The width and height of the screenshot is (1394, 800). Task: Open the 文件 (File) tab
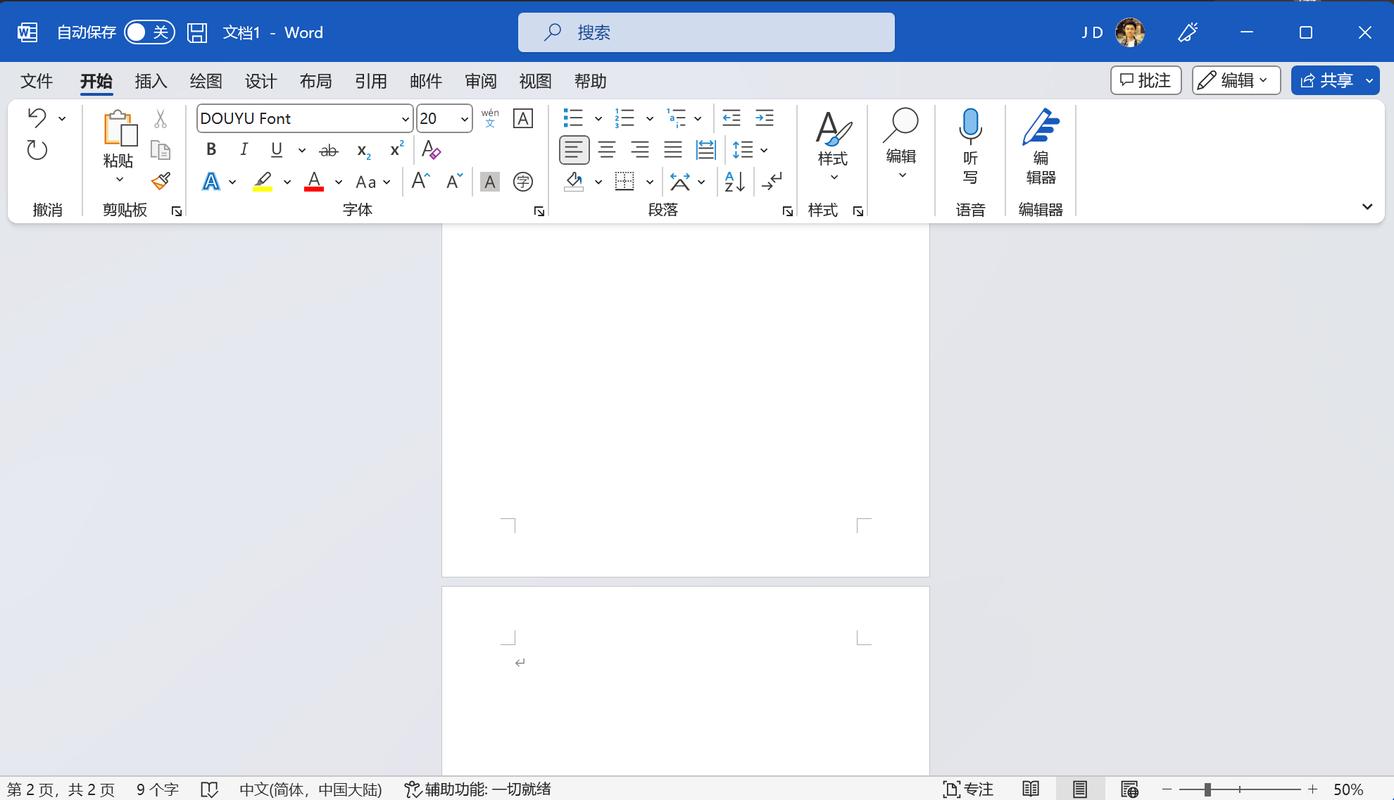(37, 81)
